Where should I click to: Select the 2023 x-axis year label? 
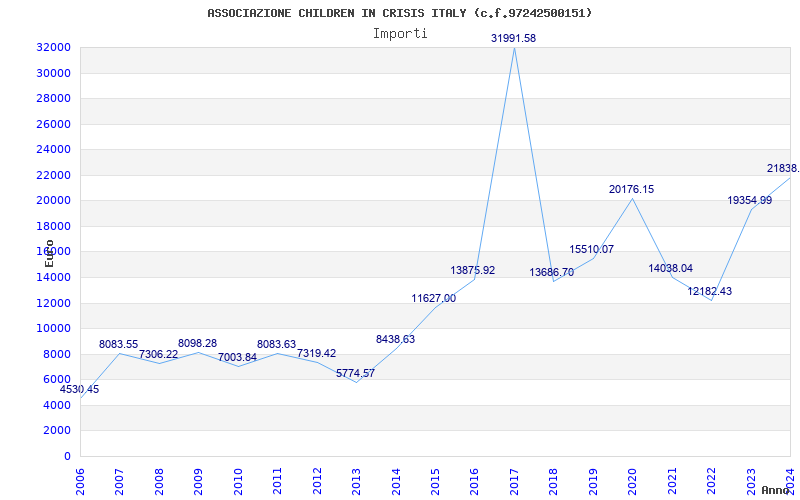coord(751,482)
